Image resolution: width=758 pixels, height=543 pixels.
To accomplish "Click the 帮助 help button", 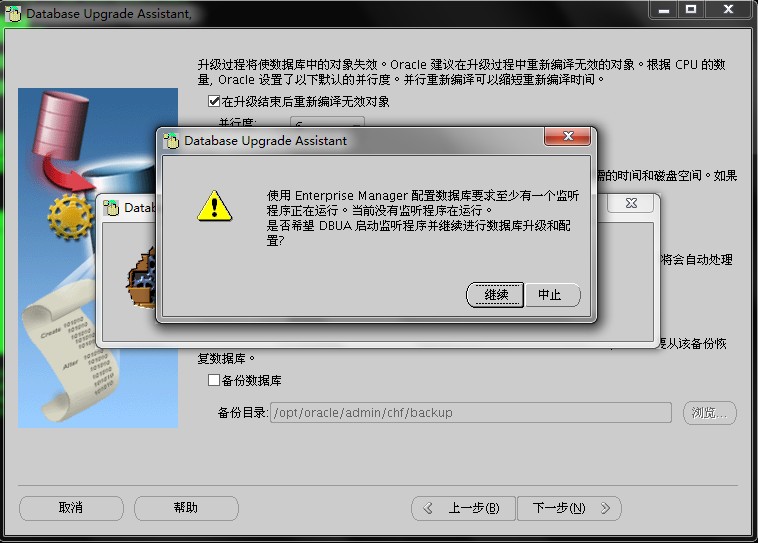I will click(186, 508).
